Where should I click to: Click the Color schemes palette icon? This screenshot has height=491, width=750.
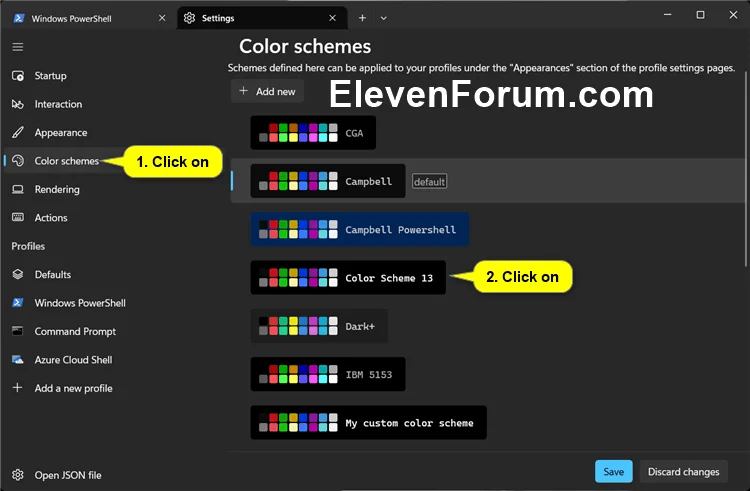point(18,161)
